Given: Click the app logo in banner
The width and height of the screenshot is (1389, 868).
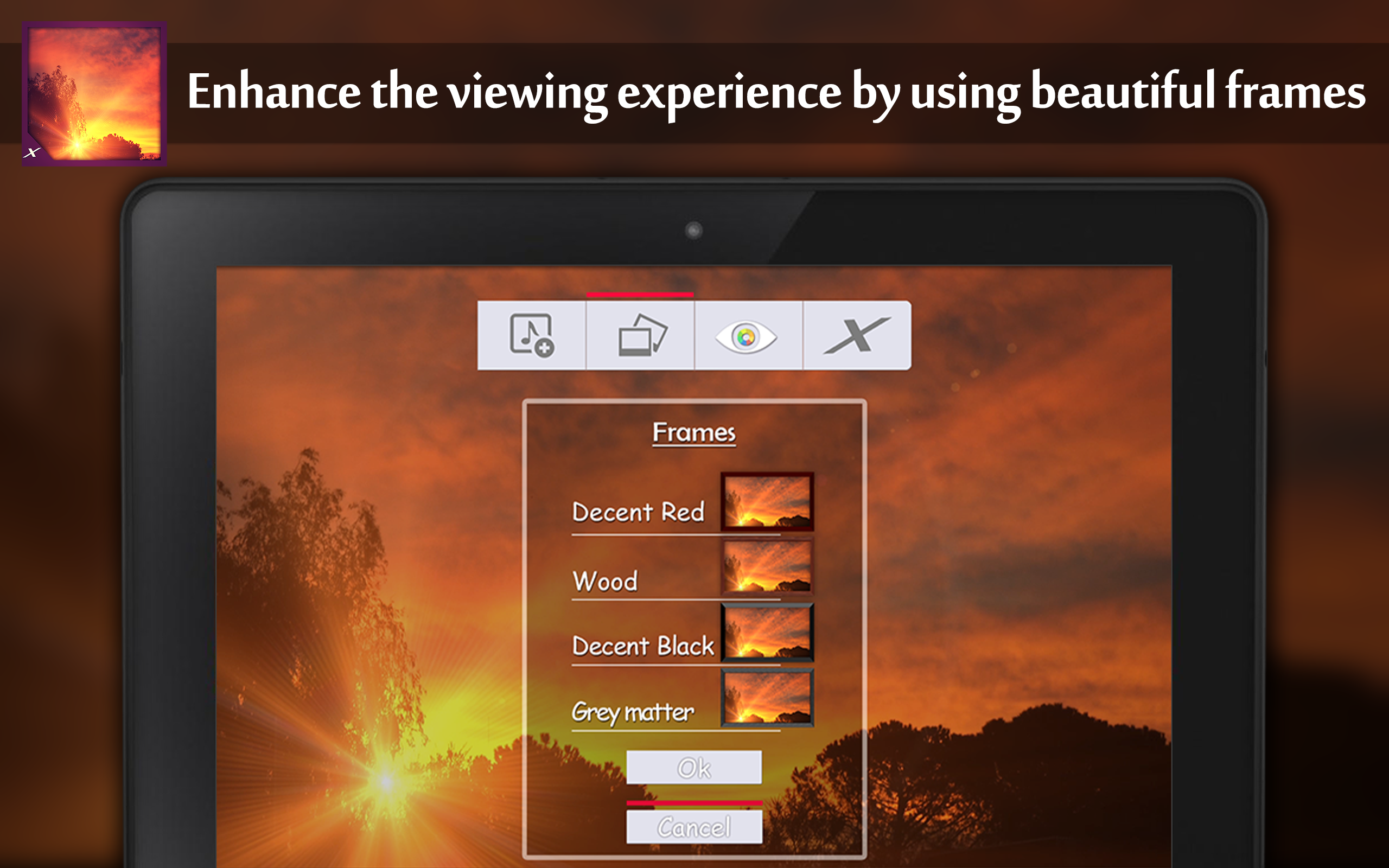Looking at the screenshot, I should pyautogui.click(x=94, y=93).
